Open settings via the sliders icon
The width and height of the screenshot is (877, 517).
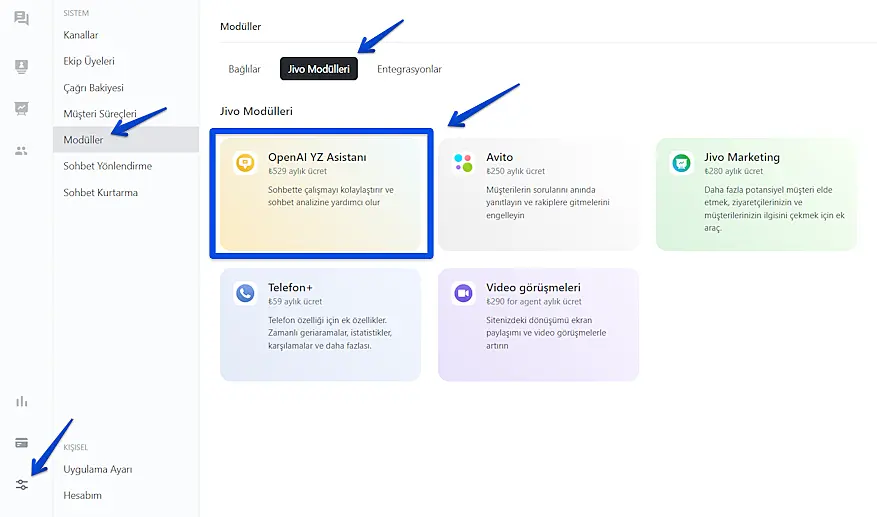coord(21,485)
